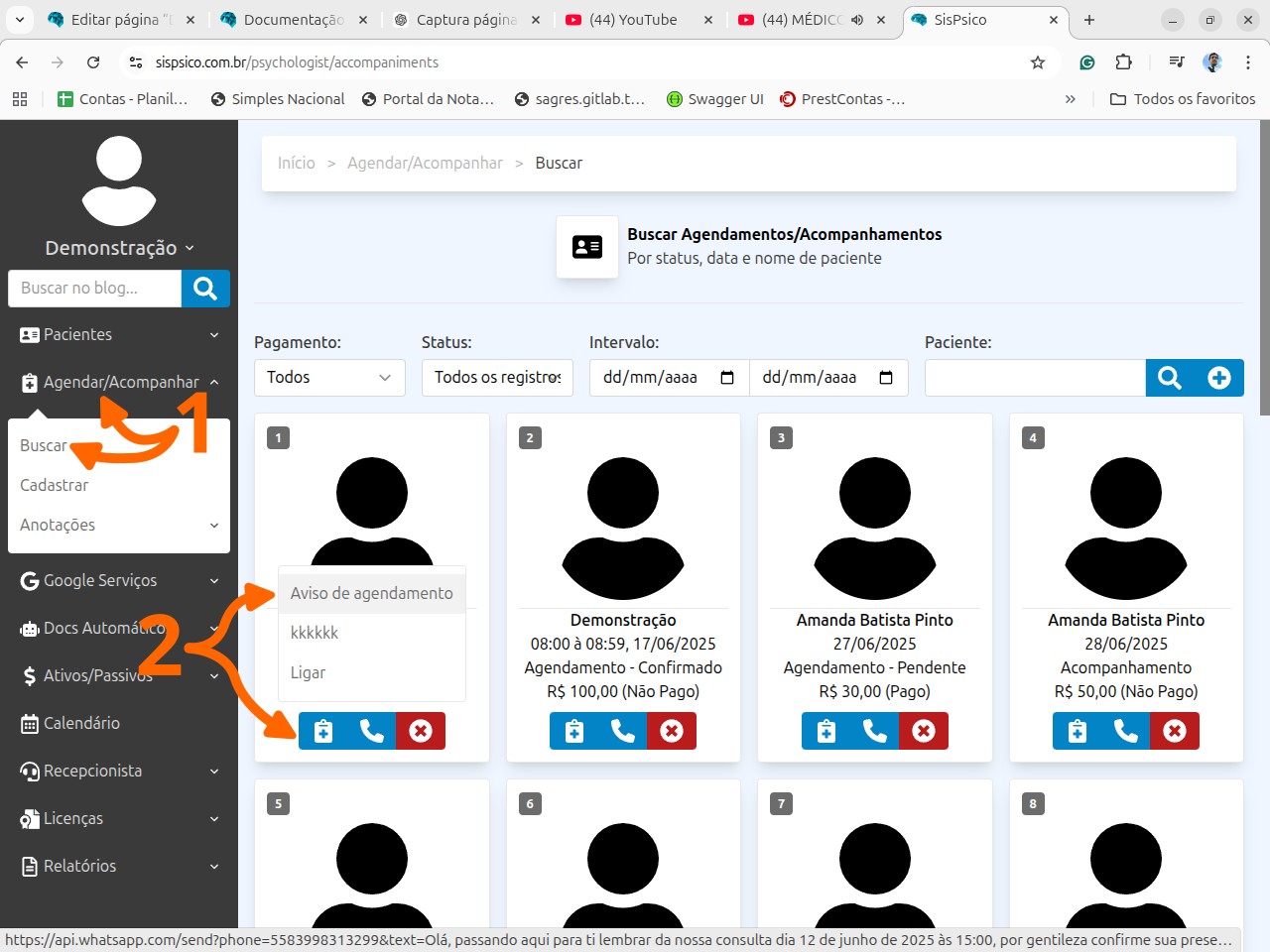Click red cancel icon on card 3
The image size is (1270, 952).
(924, 731)
